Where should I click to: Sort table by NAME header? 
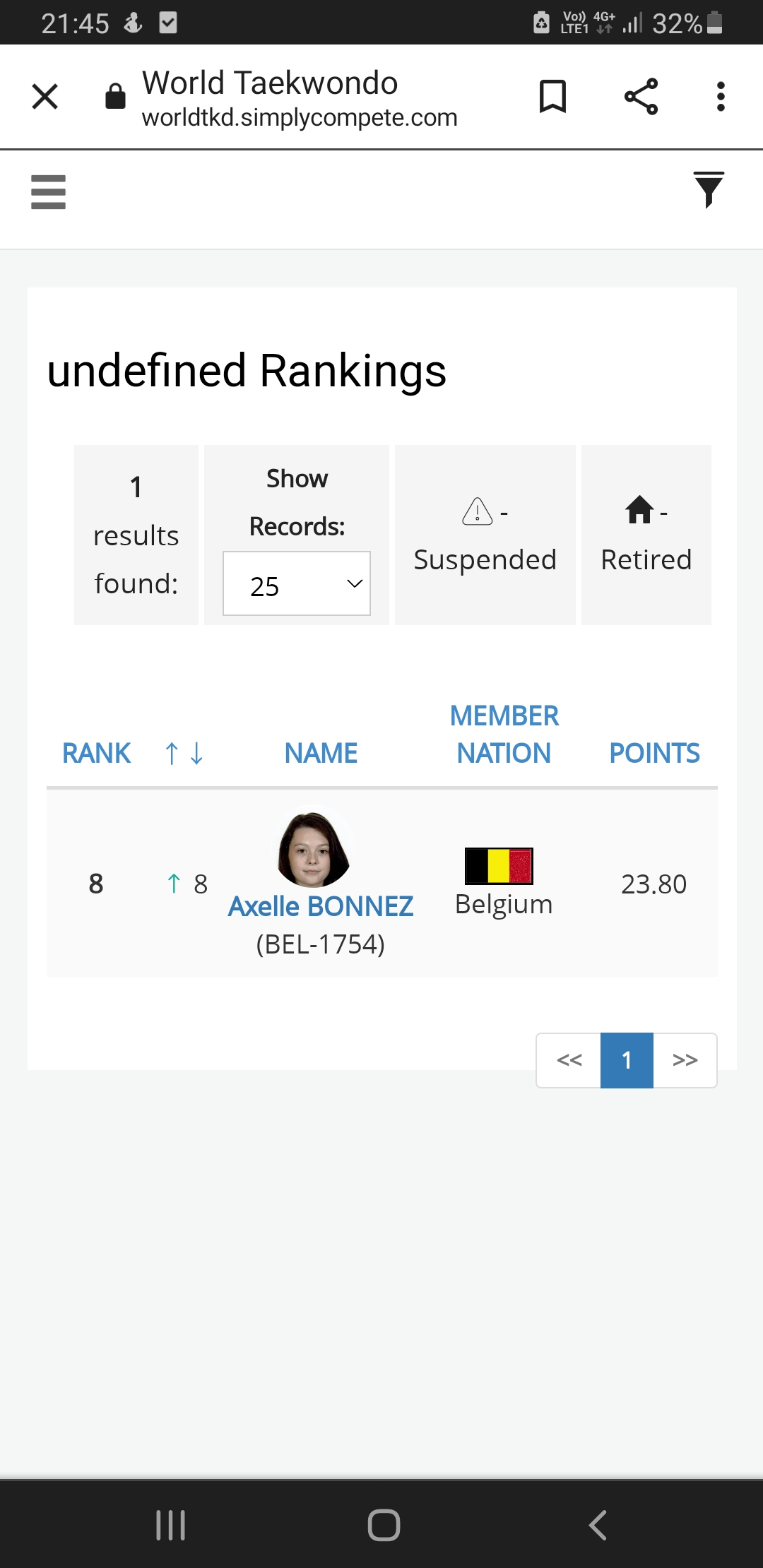pos(321,753)
